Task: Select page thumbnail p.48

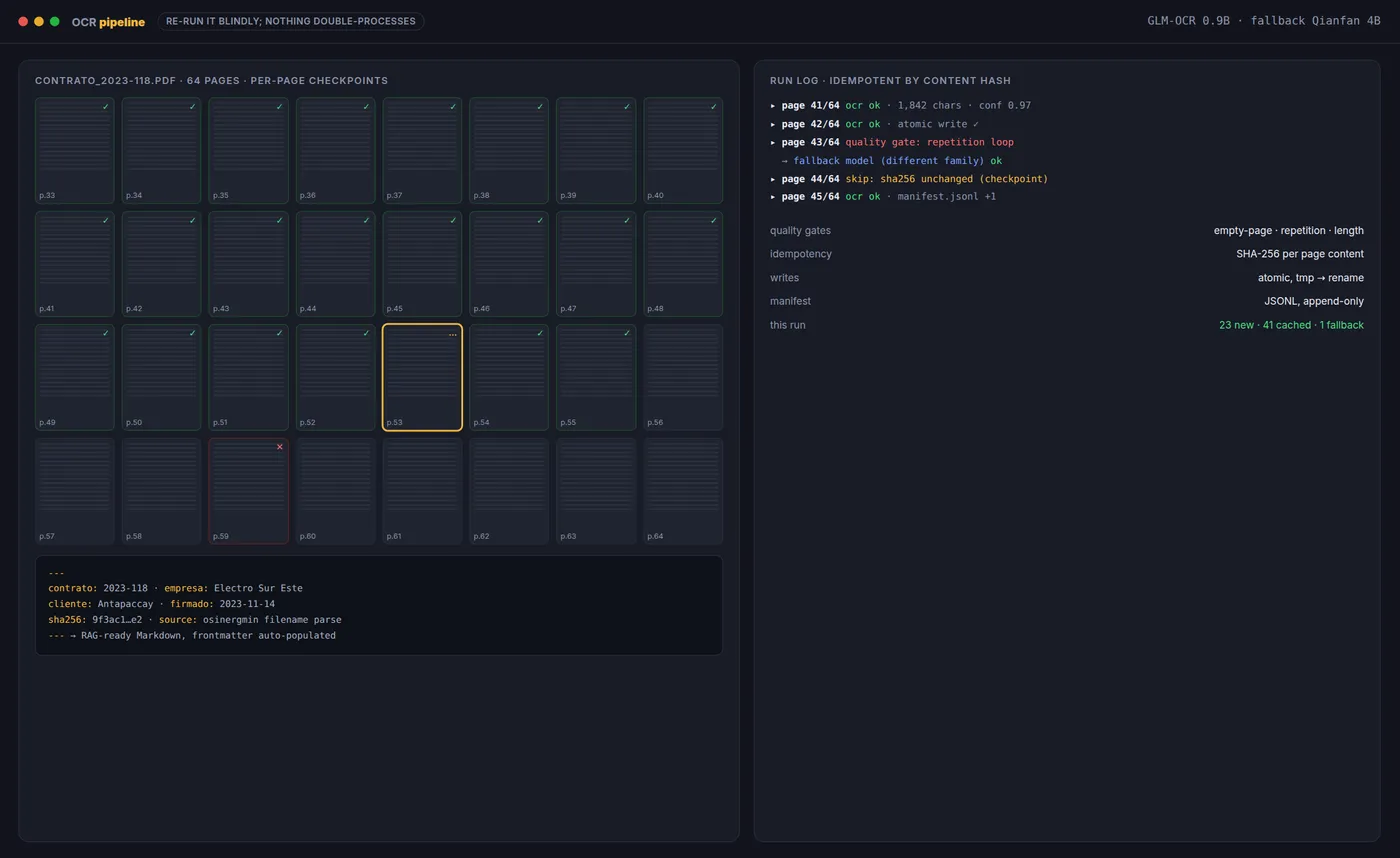Action: pos(683,264)
